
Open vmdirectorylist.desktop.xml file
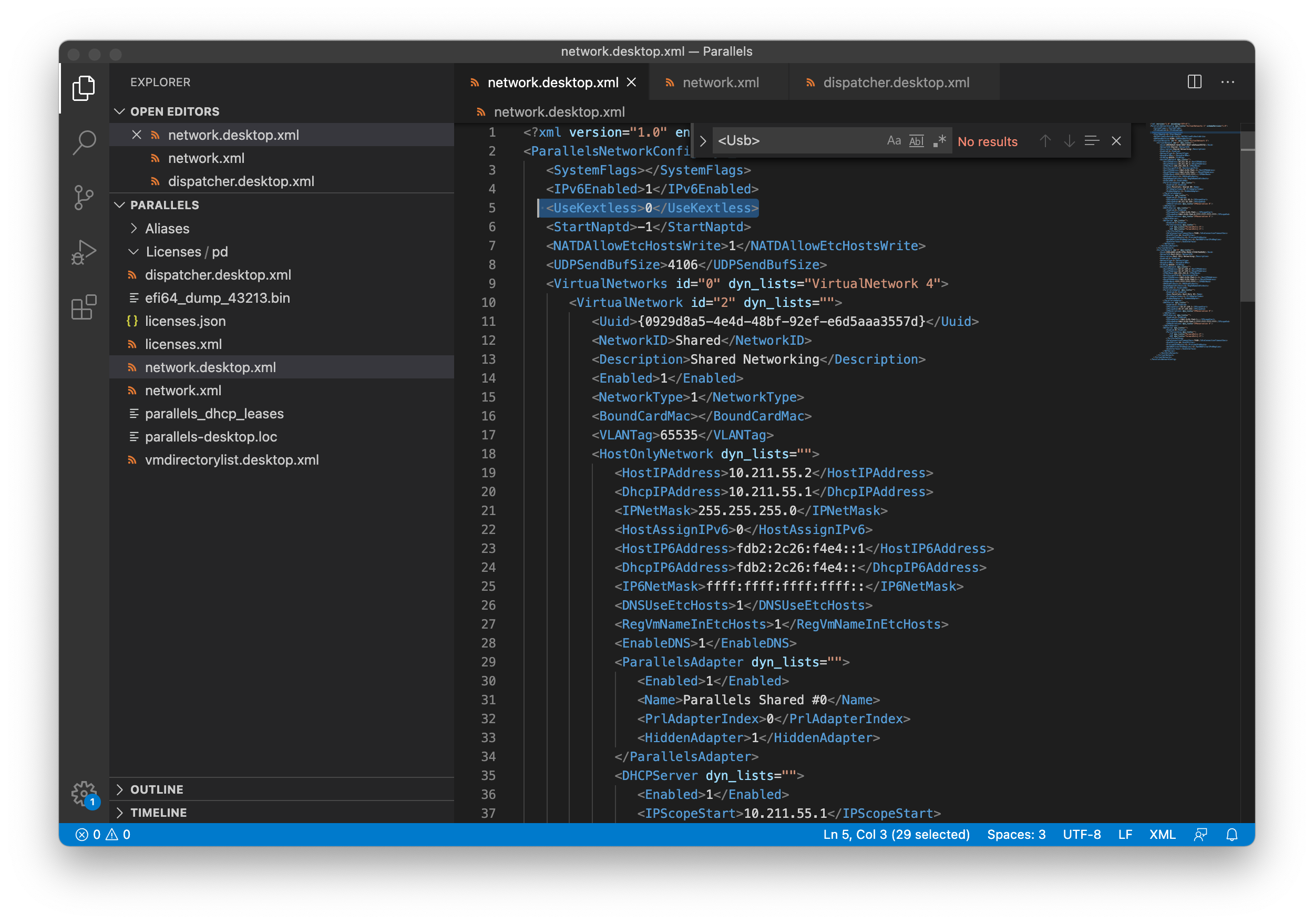tap(281, 460)
